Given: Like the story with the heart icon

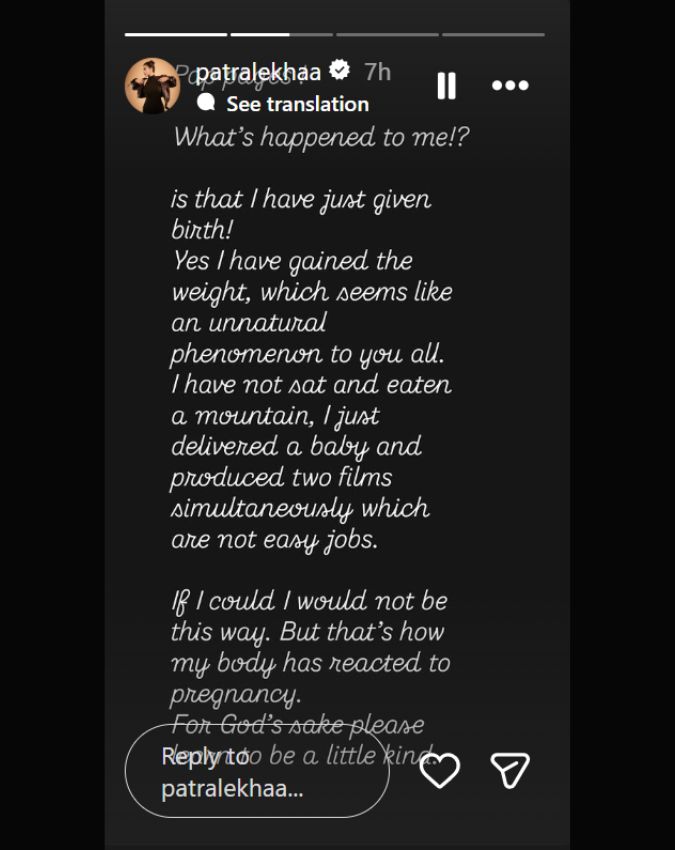Looking at the screenshot, I should pos(439,770).
